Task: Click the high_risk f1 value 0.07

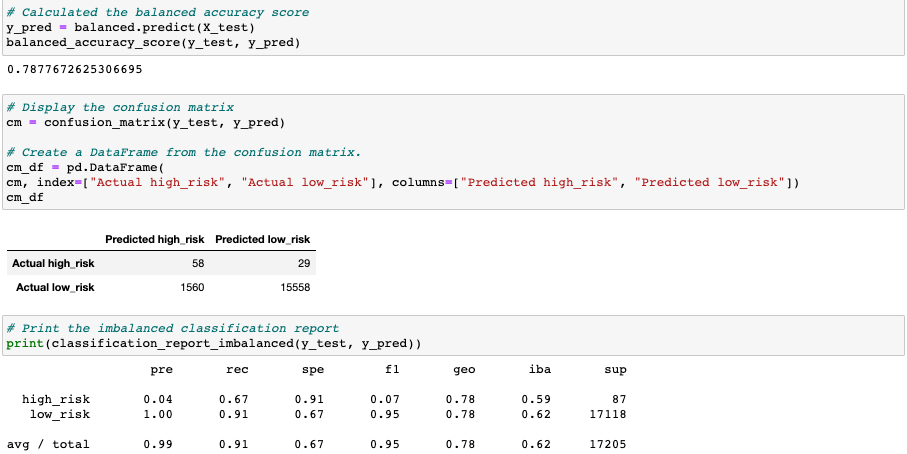Action: 385,400
